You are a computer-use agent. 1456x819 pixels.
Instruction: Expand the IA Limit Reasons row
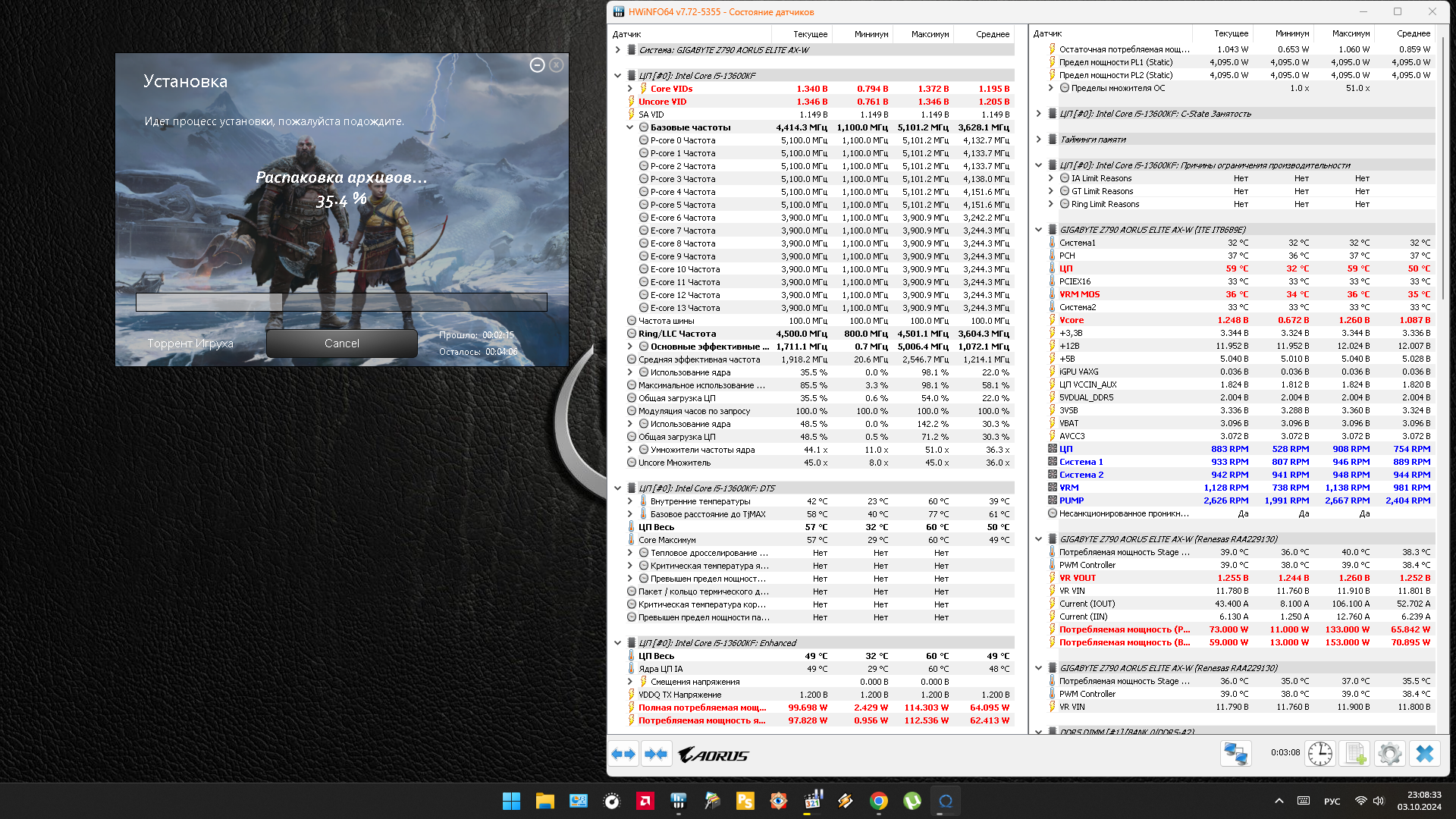coord(1050,178)
